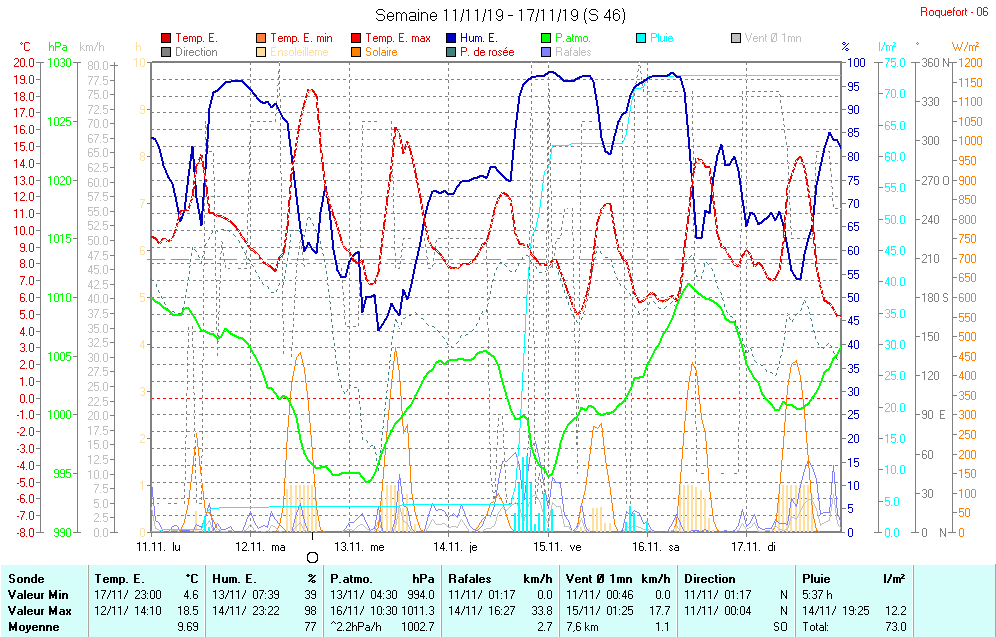Click the orange Solaire legend swatch
The image size is (996, 637).
(356, 52)
